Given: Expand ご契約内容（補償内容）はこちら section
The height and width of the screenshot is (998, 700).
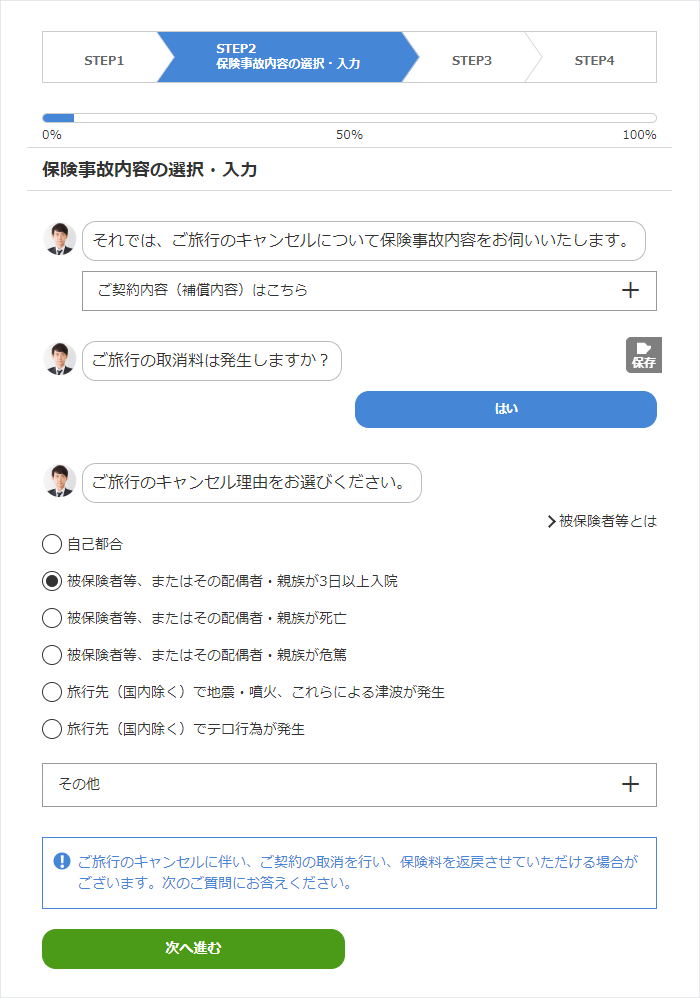Looking at the screenshot, I should click(x=369, y=291).
